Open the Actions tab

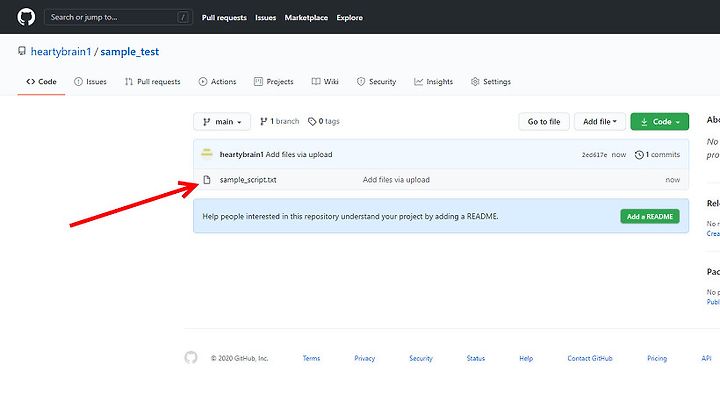point(218,82)
